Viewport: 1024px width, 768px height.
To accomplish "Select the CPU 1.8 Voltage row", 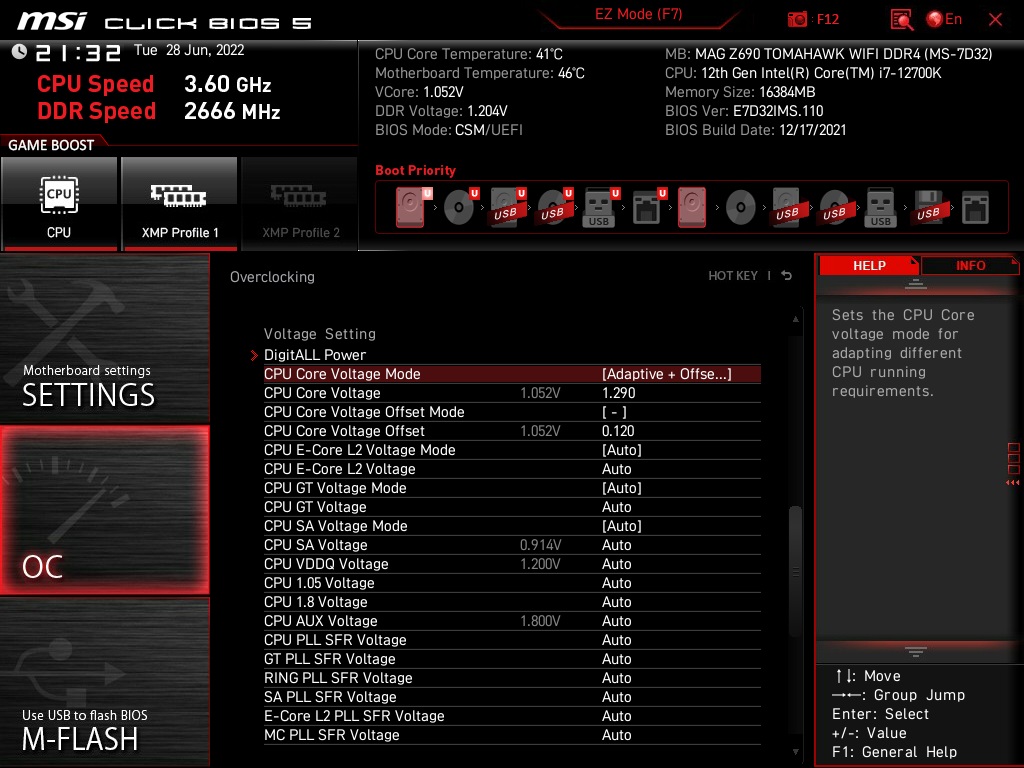I will tap(512, 601).
